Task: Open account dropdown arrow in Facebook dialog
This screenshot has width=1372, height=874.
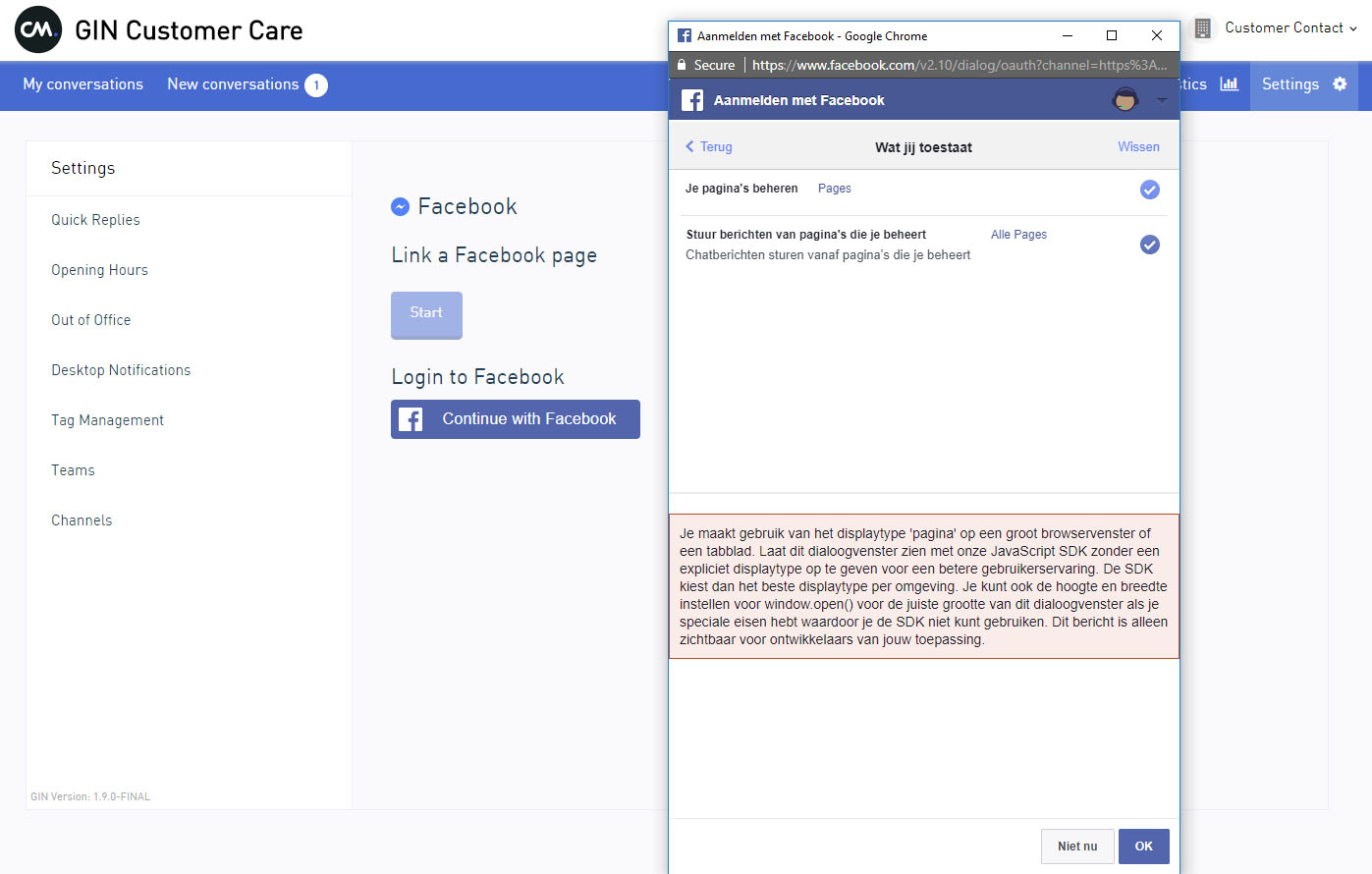Action: (x=1162, y=100)
